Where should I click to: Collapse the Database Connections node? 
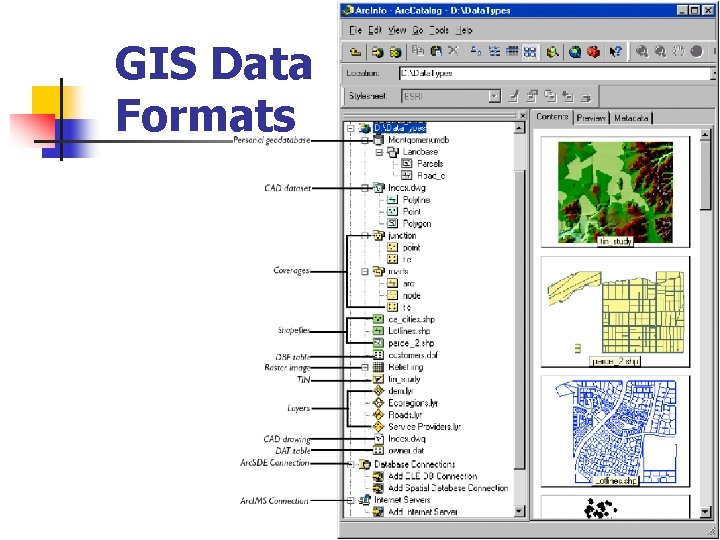coord(351,464)
